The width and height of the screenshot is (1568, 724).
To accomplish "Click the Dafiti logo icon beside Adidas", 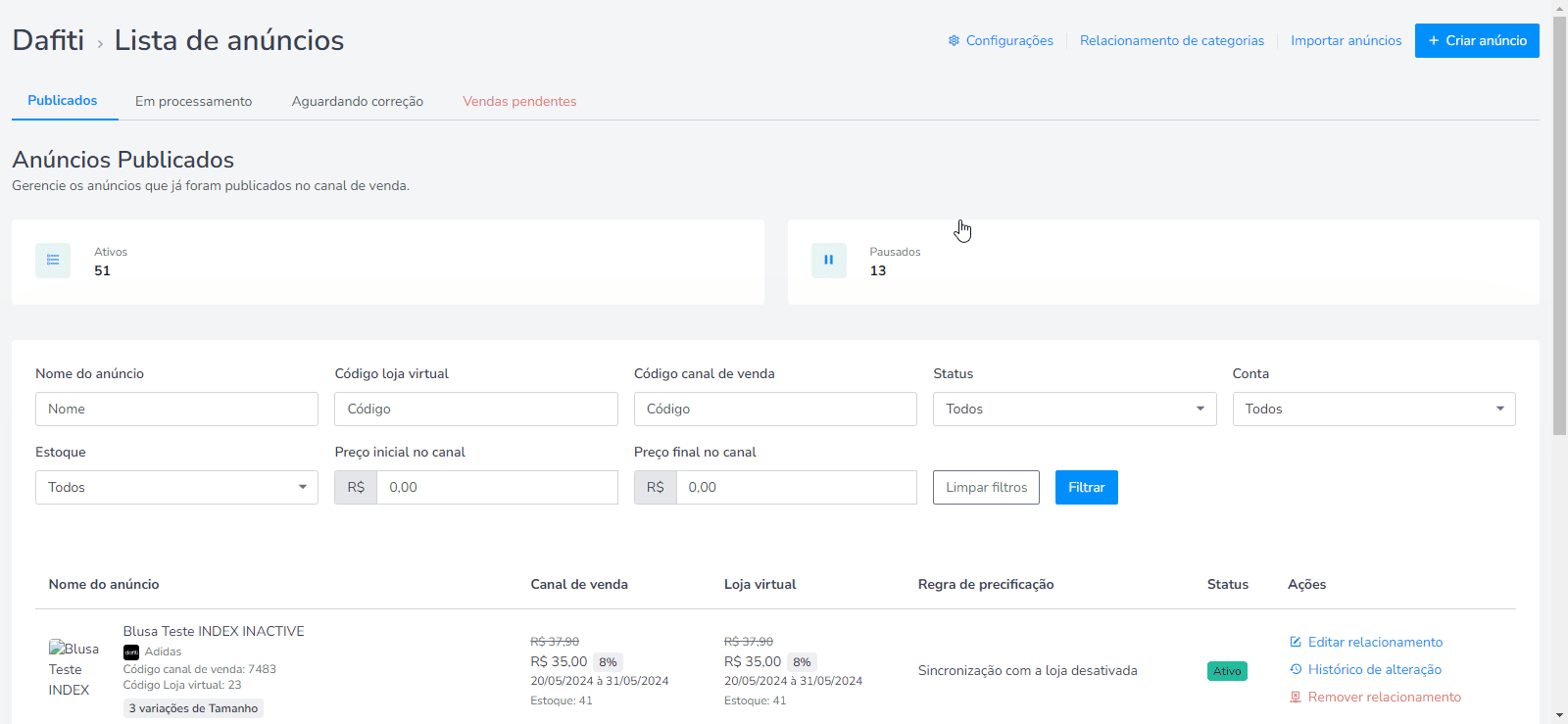I will [131, 652].
